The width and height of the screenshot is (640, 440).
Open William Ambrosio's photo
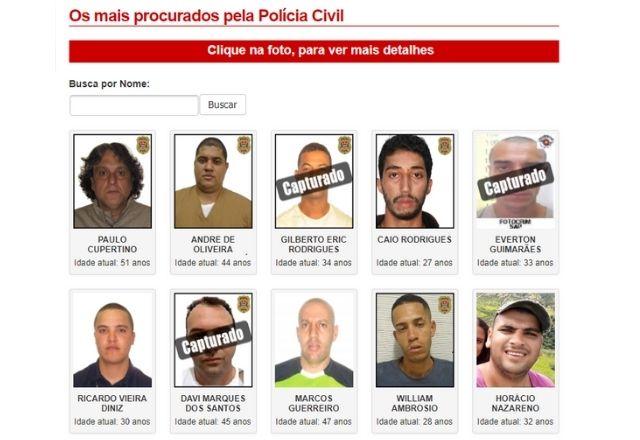tap(415, 340)
